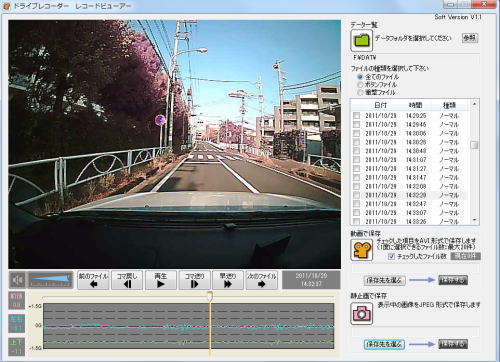
Task: Click 保存する button in 静止画で保存 section
Action: [x=453, y=344]
